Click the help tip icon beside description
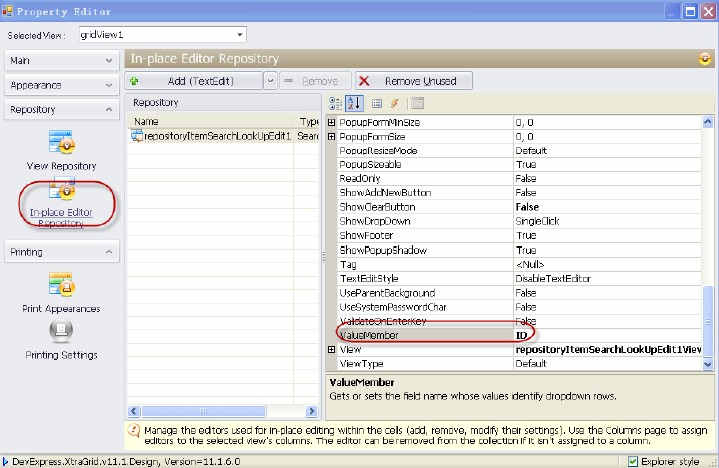The image size is (719, 468). pos(134,431)
